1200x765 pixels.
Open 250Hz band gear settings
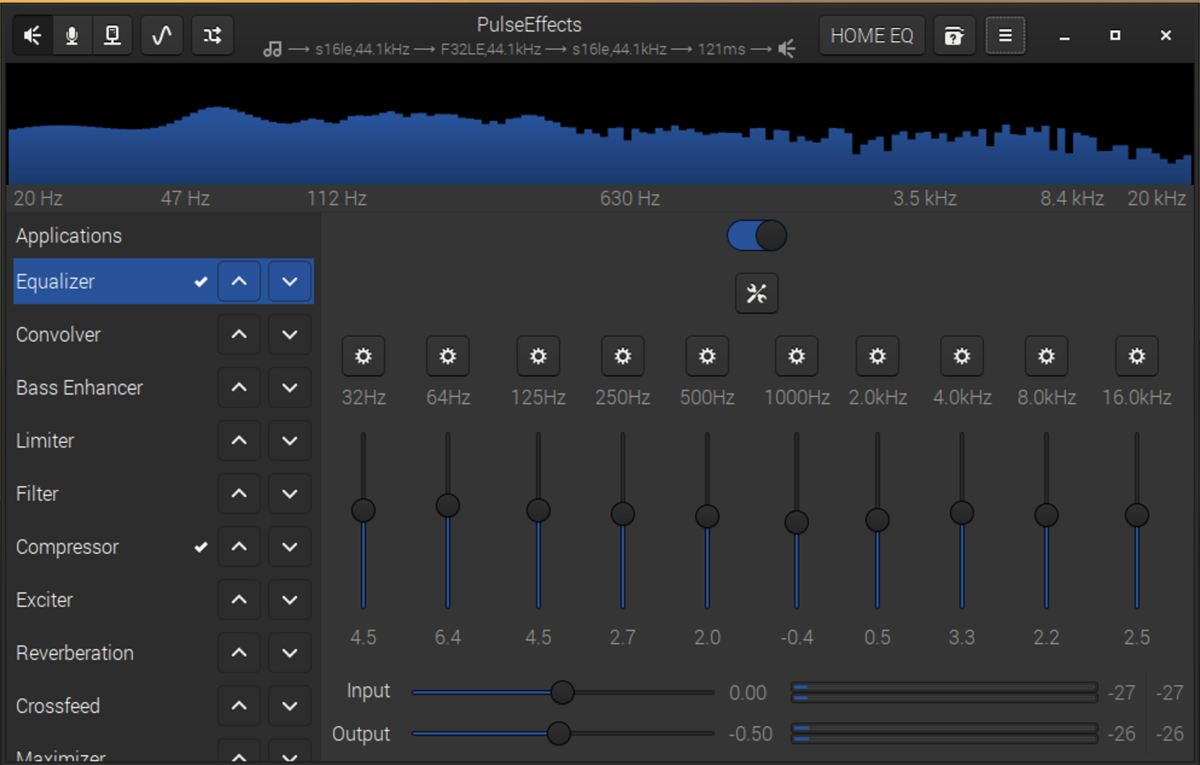(623, 356)
